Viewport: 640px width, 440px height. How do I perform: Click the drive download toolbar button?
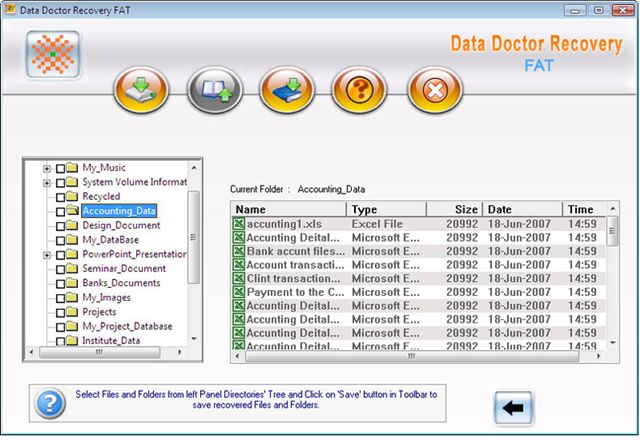click(x=141, y=90)
